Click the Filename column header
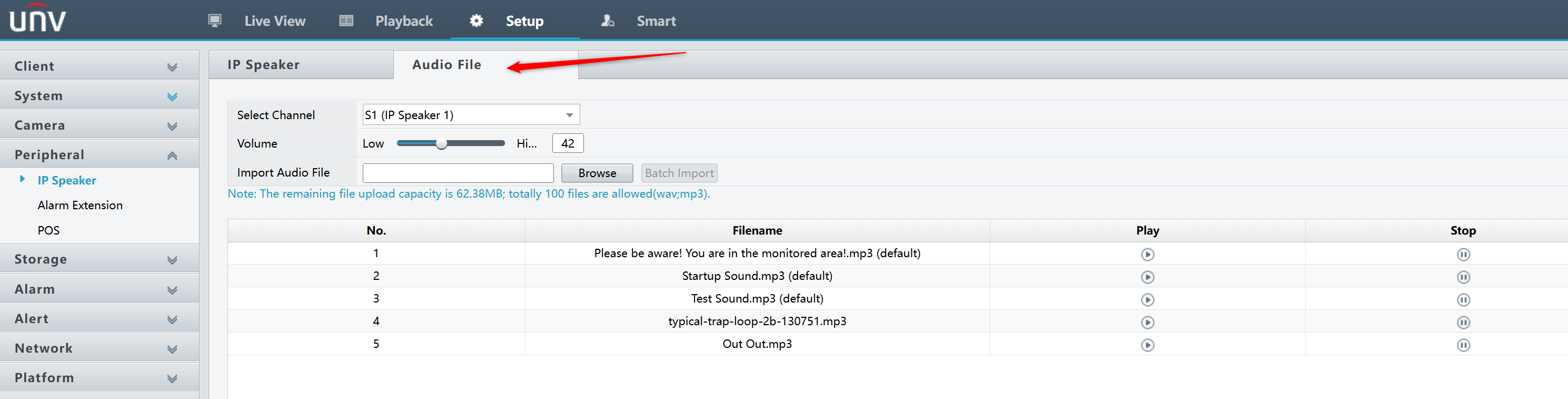Viewport: 1568px width, 399px height. coord(757,230)
